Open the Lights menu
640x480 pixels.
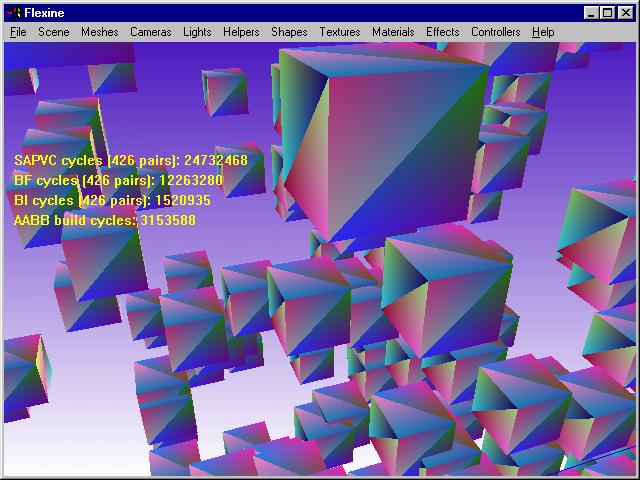[197, 32]
